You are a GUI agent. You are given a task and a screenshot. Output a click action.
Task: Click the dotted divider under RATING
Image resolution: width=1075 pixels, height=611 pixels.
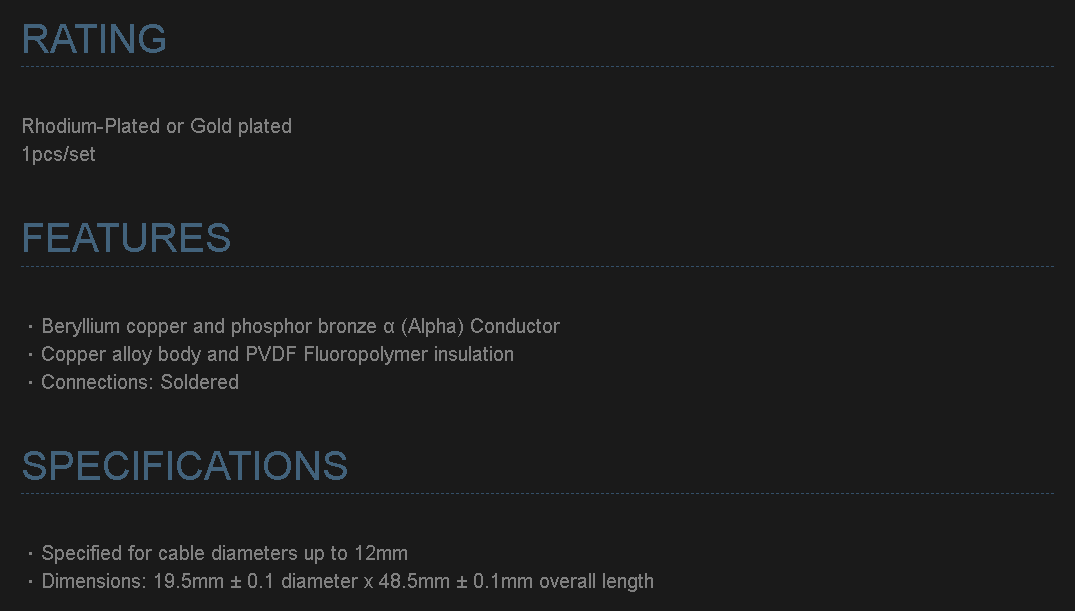pyautogui.click(x=537, y=67)
